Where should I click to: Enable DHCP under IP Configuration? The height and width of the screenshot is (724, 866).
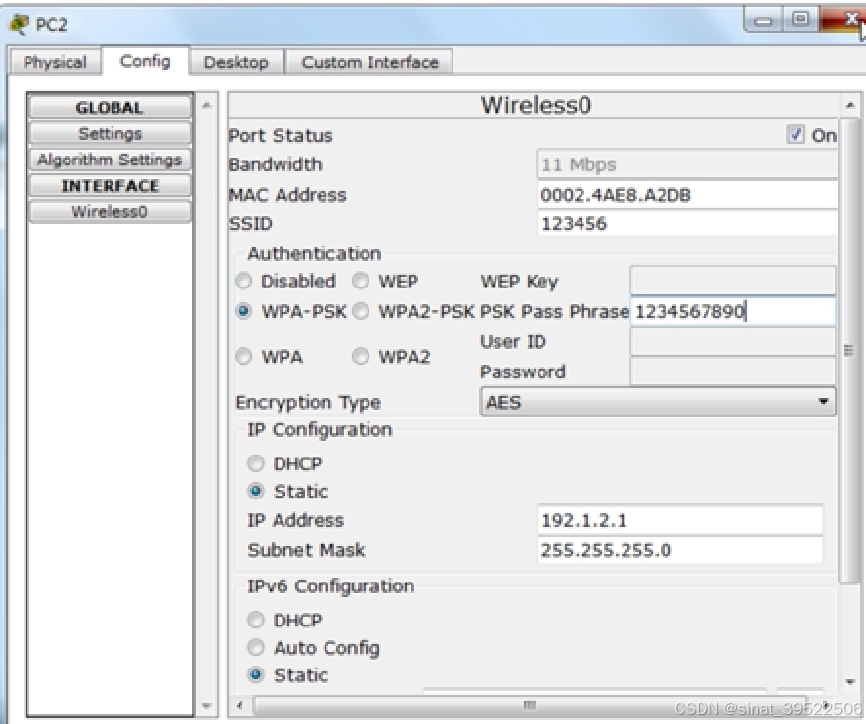258,464
